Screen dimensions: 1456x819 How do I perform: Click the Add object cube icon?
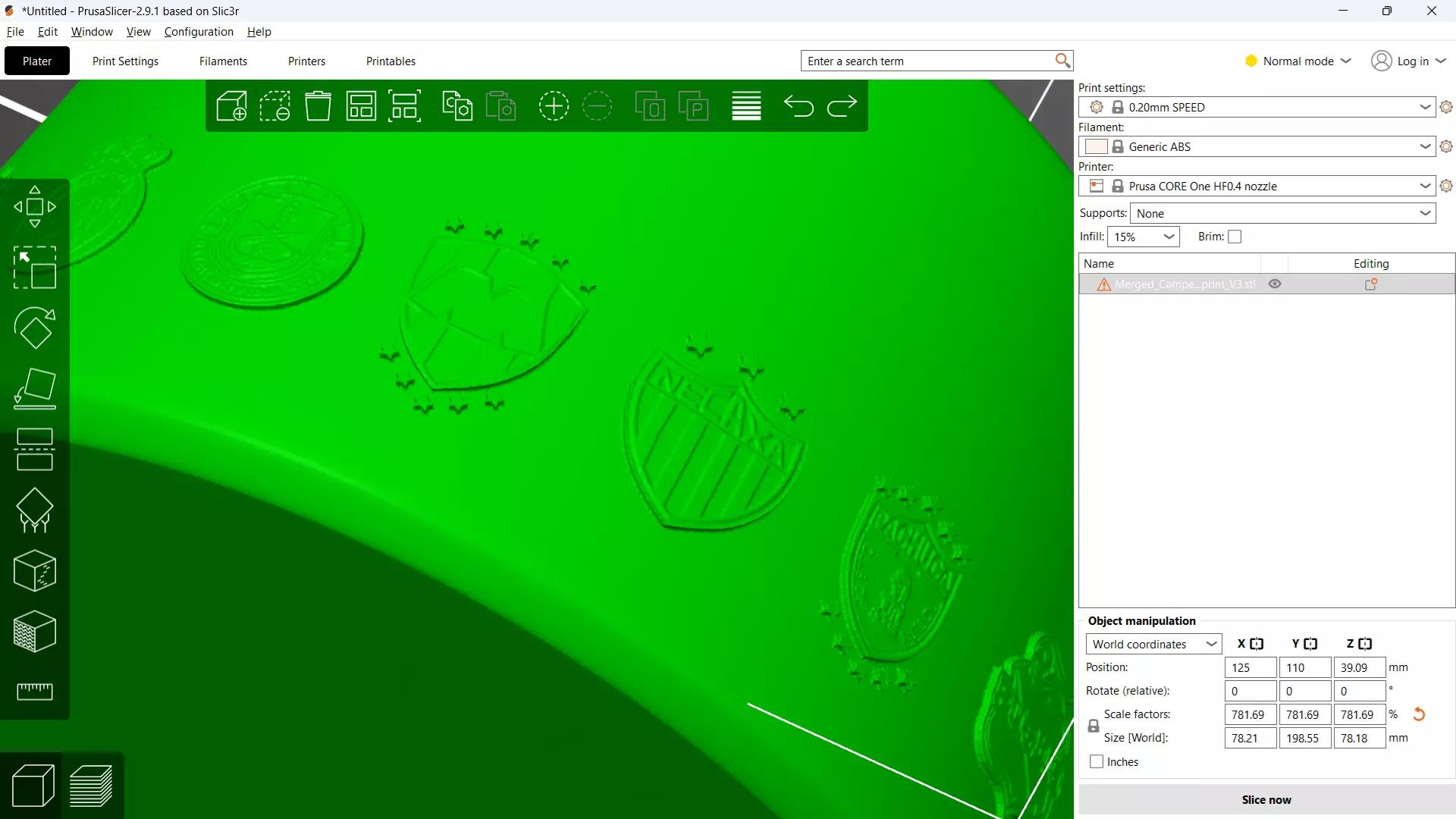[x=231, y=106]
